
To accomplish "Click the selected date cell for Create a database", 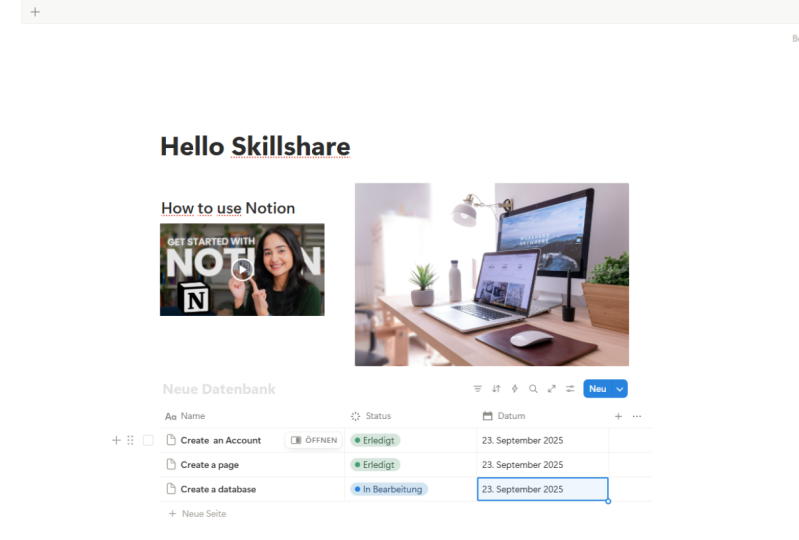I will coord(543,489).
